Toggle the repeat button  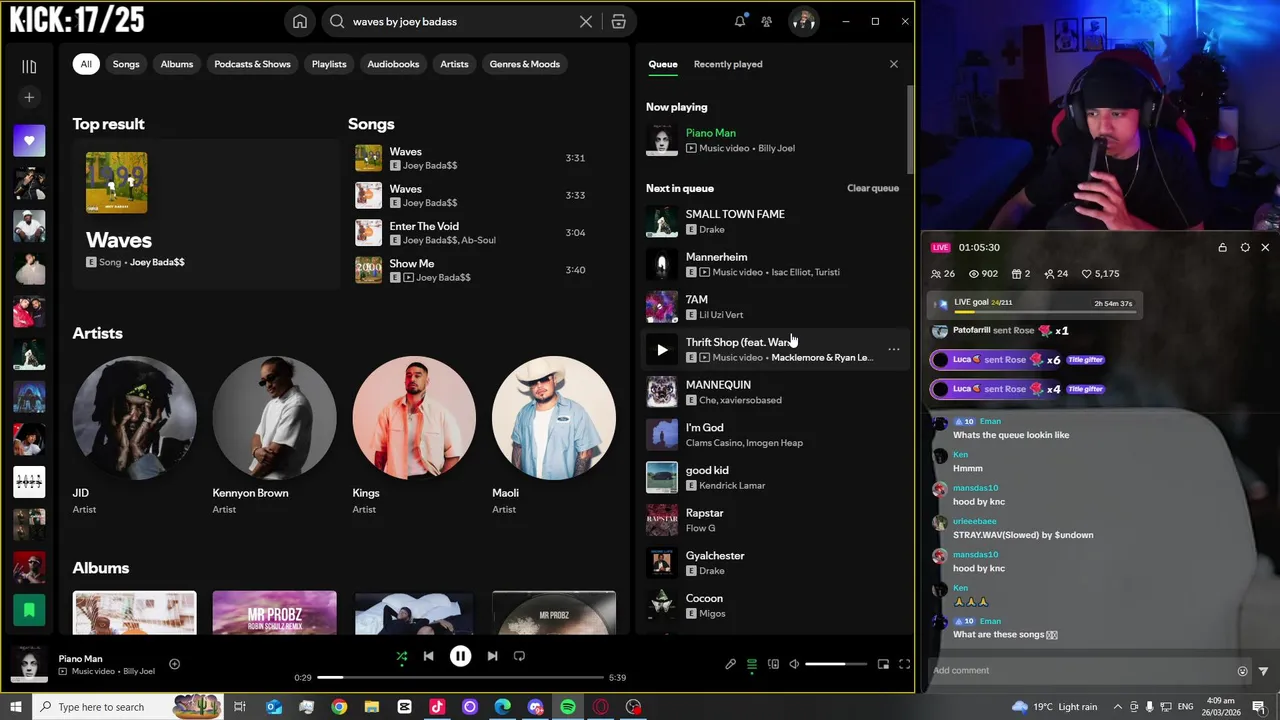pos(519,656)
